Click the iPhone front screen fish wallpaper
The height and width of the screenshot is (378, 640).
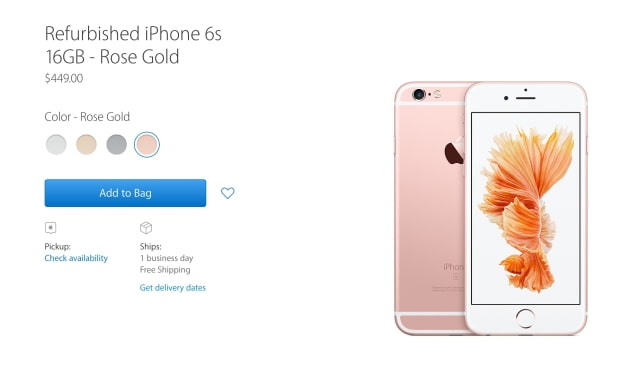pyautogui.click(x=526, y=208)
